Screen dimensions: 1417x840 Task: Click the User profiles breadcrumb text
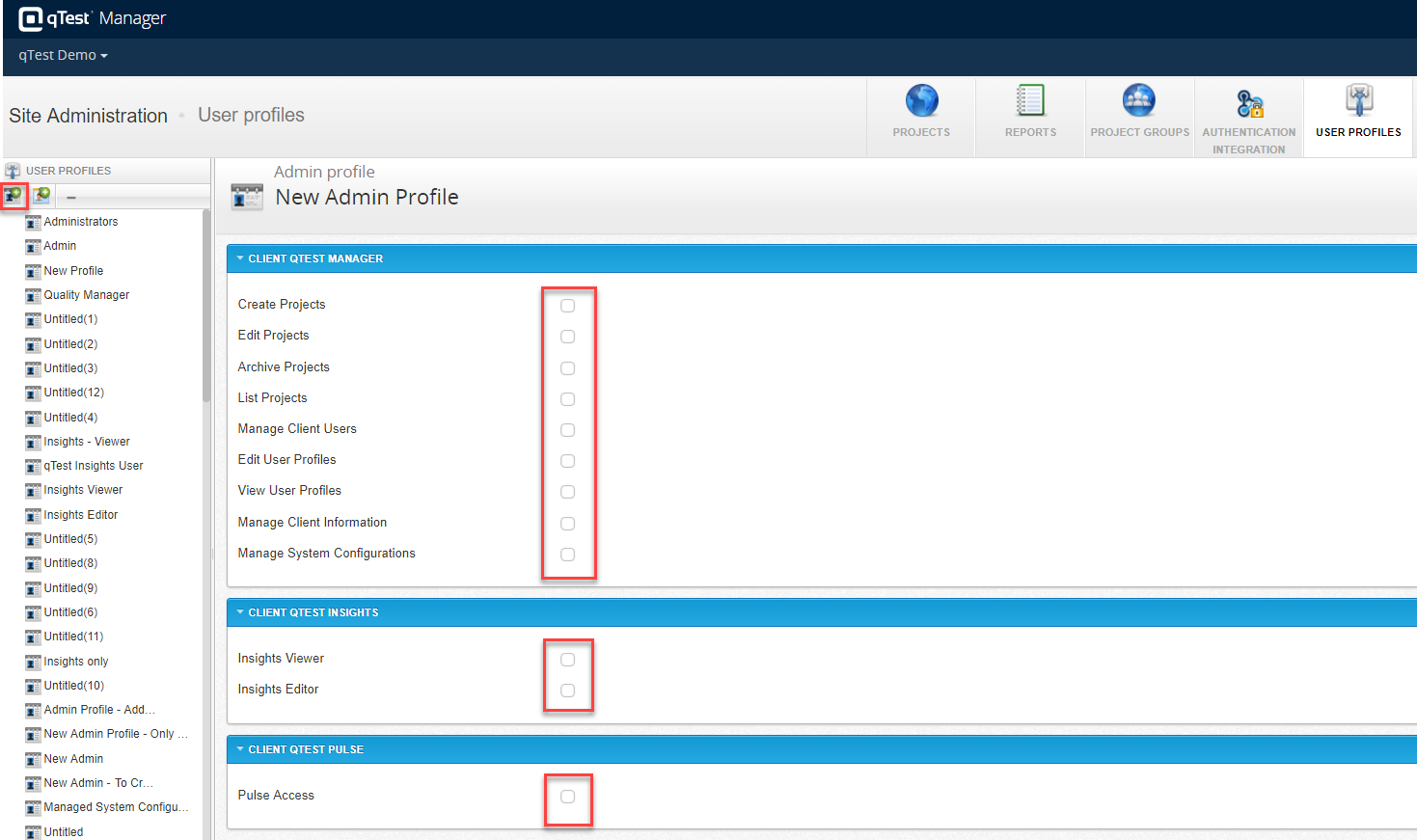(251, 115)
